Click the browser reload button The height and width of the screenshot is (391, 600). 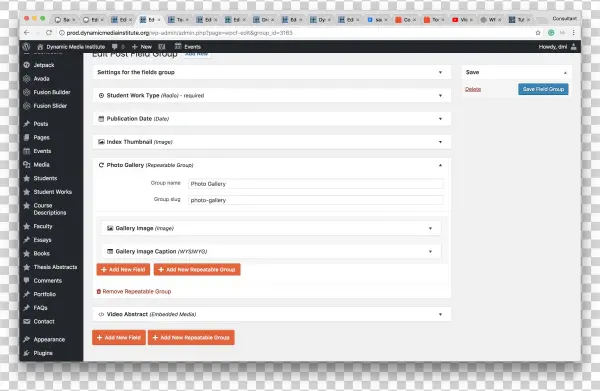(49, 33)
